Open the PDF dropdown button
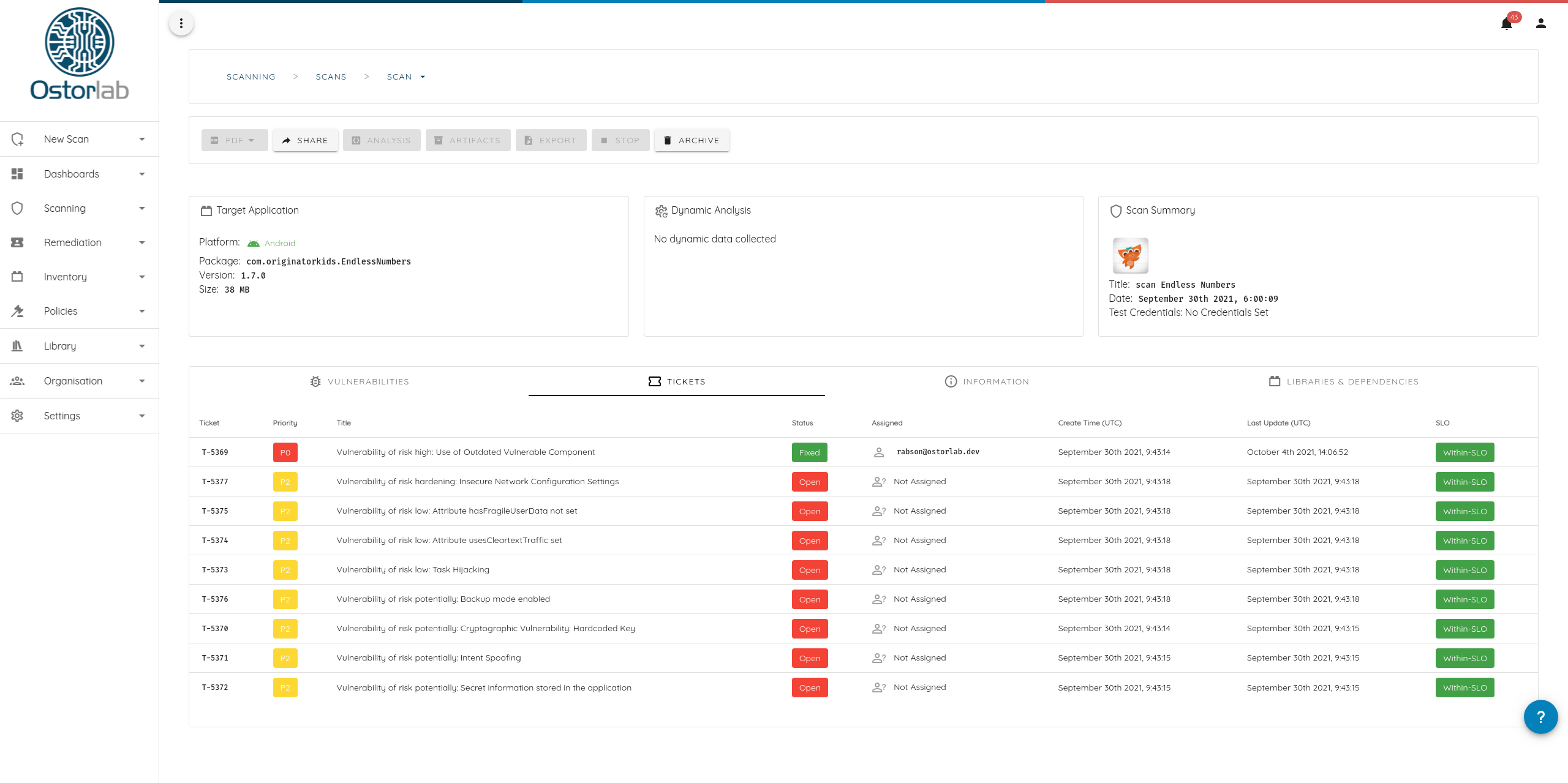This screenshot has width=1568, height=783. [235, 140]
